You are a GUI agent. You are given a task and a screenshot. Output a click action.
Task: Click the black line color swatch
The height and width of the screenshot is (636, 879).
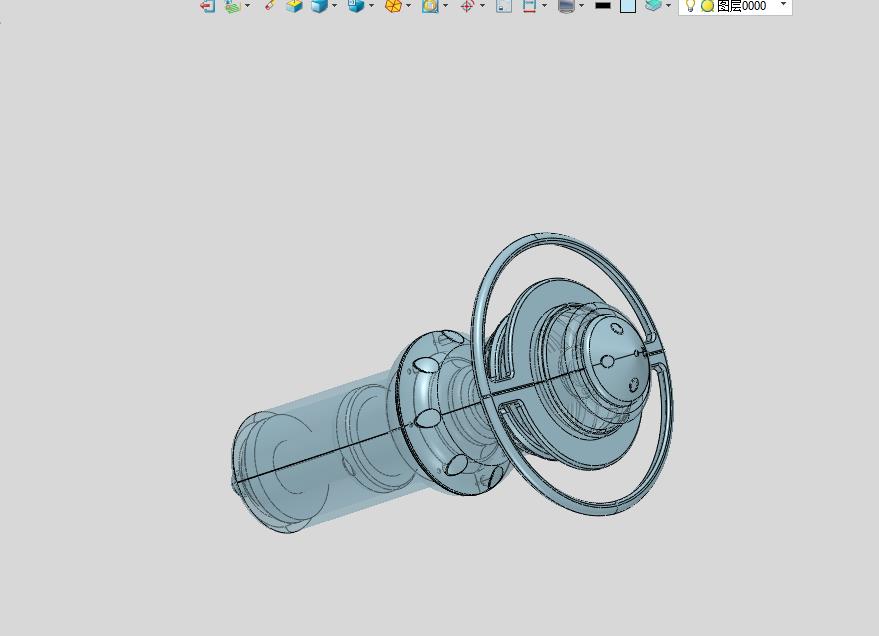coord(603,5)
